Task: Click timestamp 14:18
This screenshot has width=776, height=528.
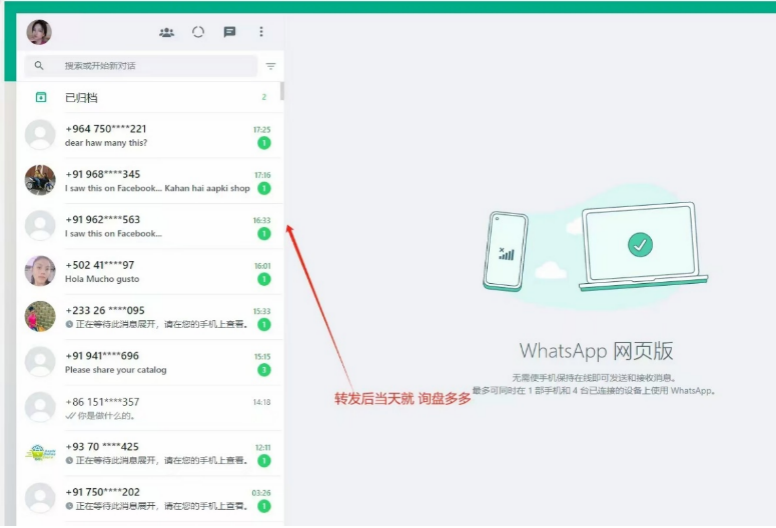Action: (x=262, y=402)
